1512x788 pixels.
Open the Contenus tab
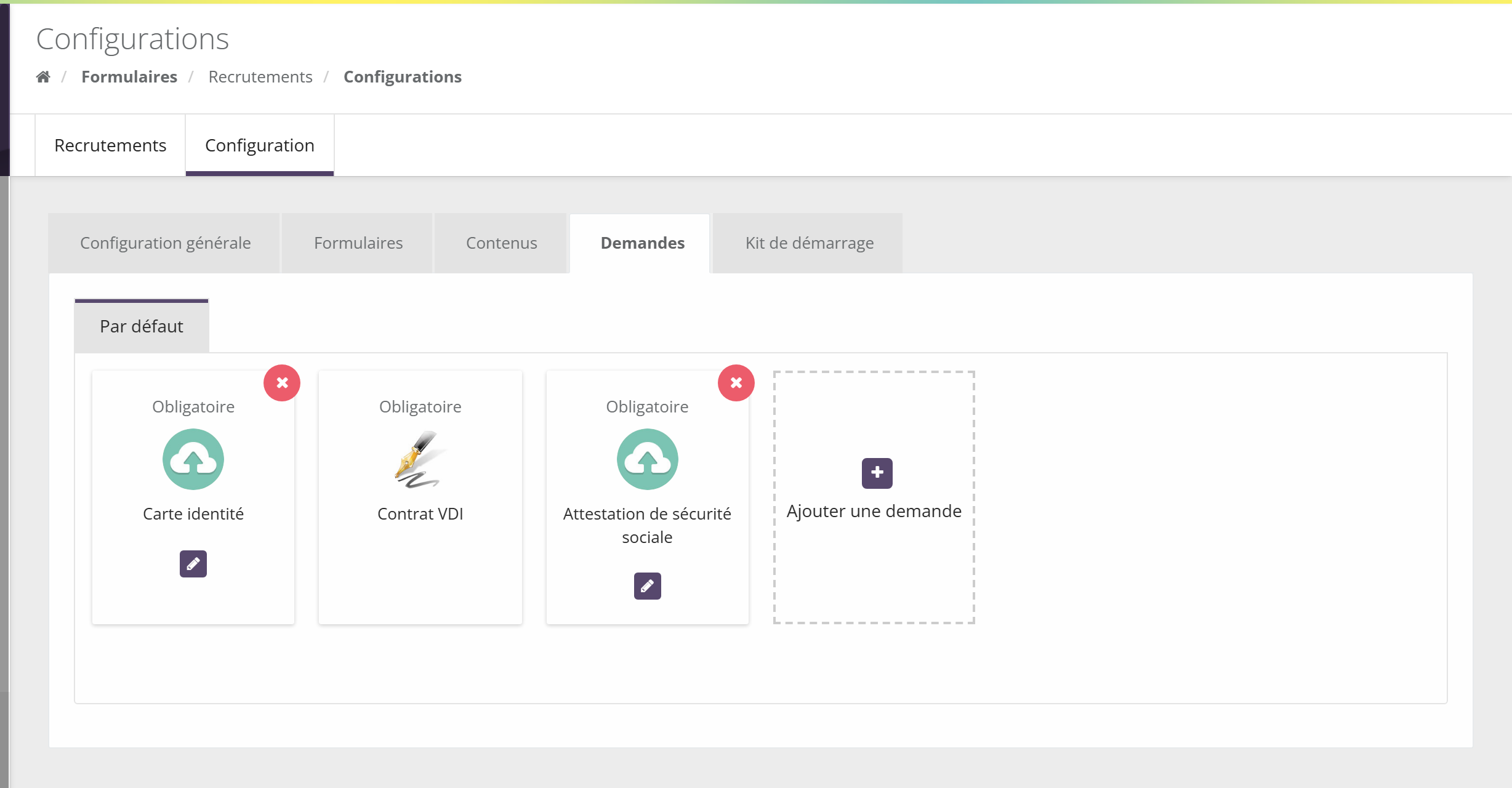click(x=501, y=243)
